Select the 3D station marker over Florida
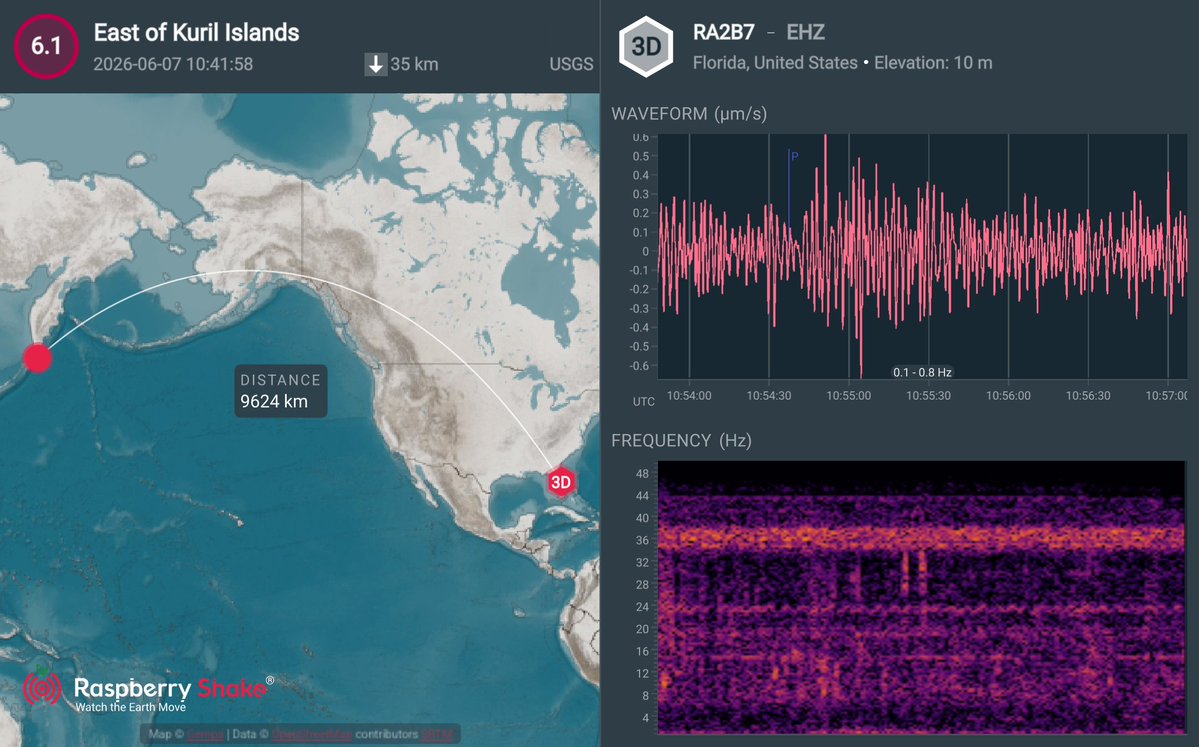Image resolution: width=1199 pixels, height=747 pixels. click(x=561, y=482)
